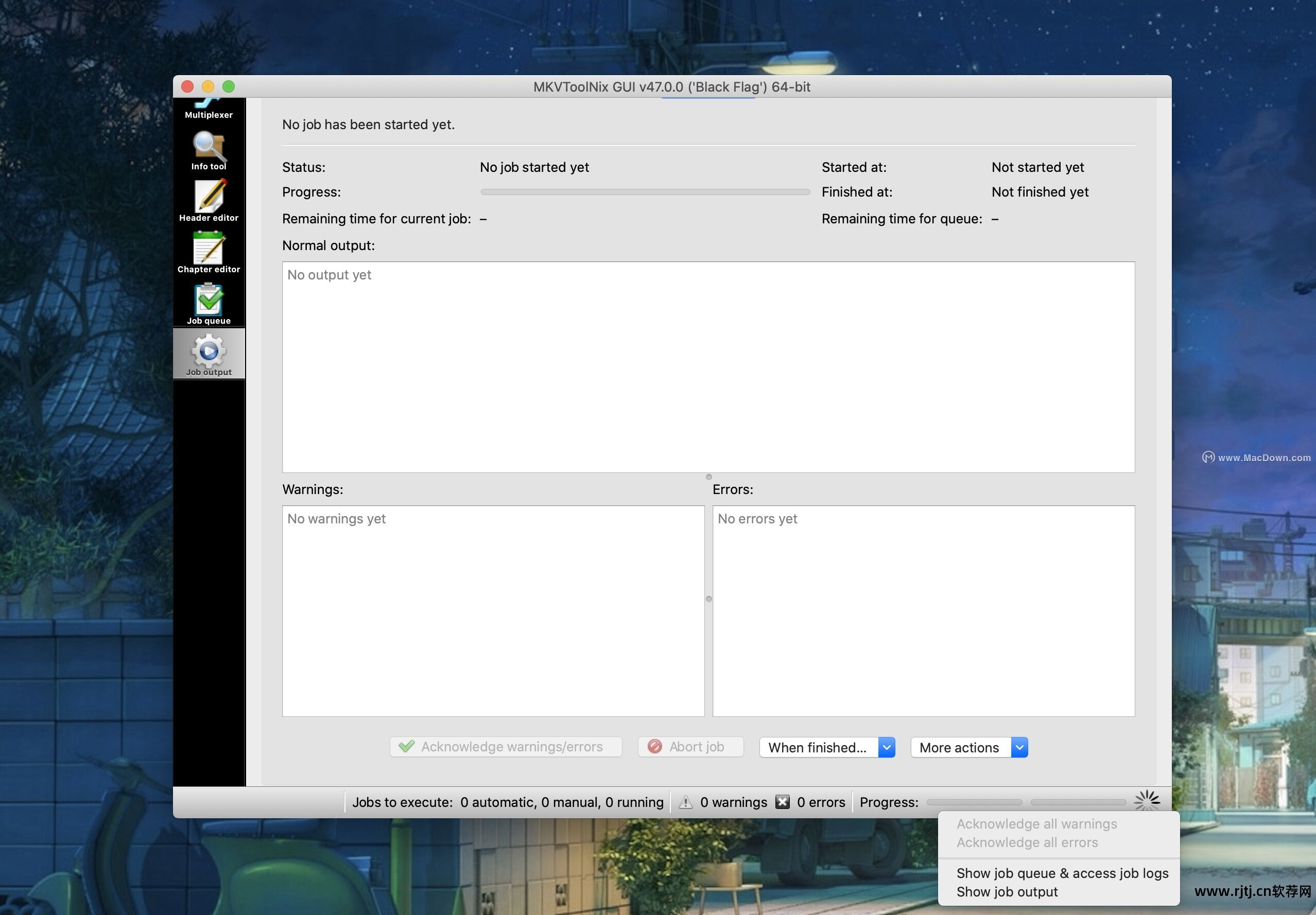Screen dimensions: 1316x915
Task: Zoom window with the green button
Action: click(x=229, y=86)
